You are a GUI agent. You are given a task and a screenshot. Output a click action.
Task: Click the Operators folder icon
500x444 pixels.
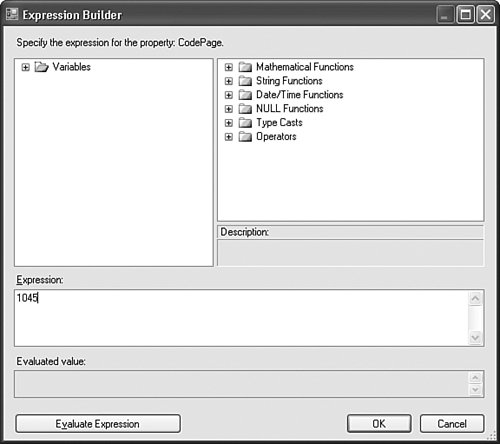[x=245, y=137]
